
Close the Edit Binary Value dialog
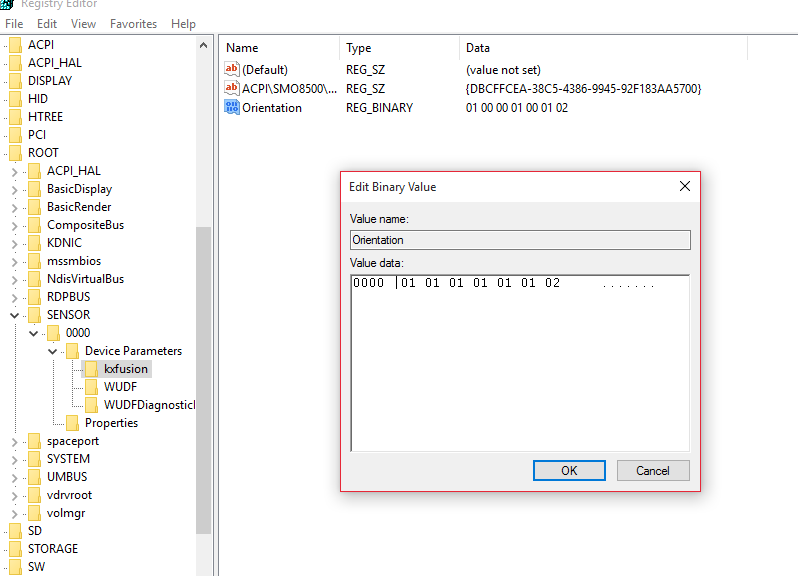[x=685, y=186]
